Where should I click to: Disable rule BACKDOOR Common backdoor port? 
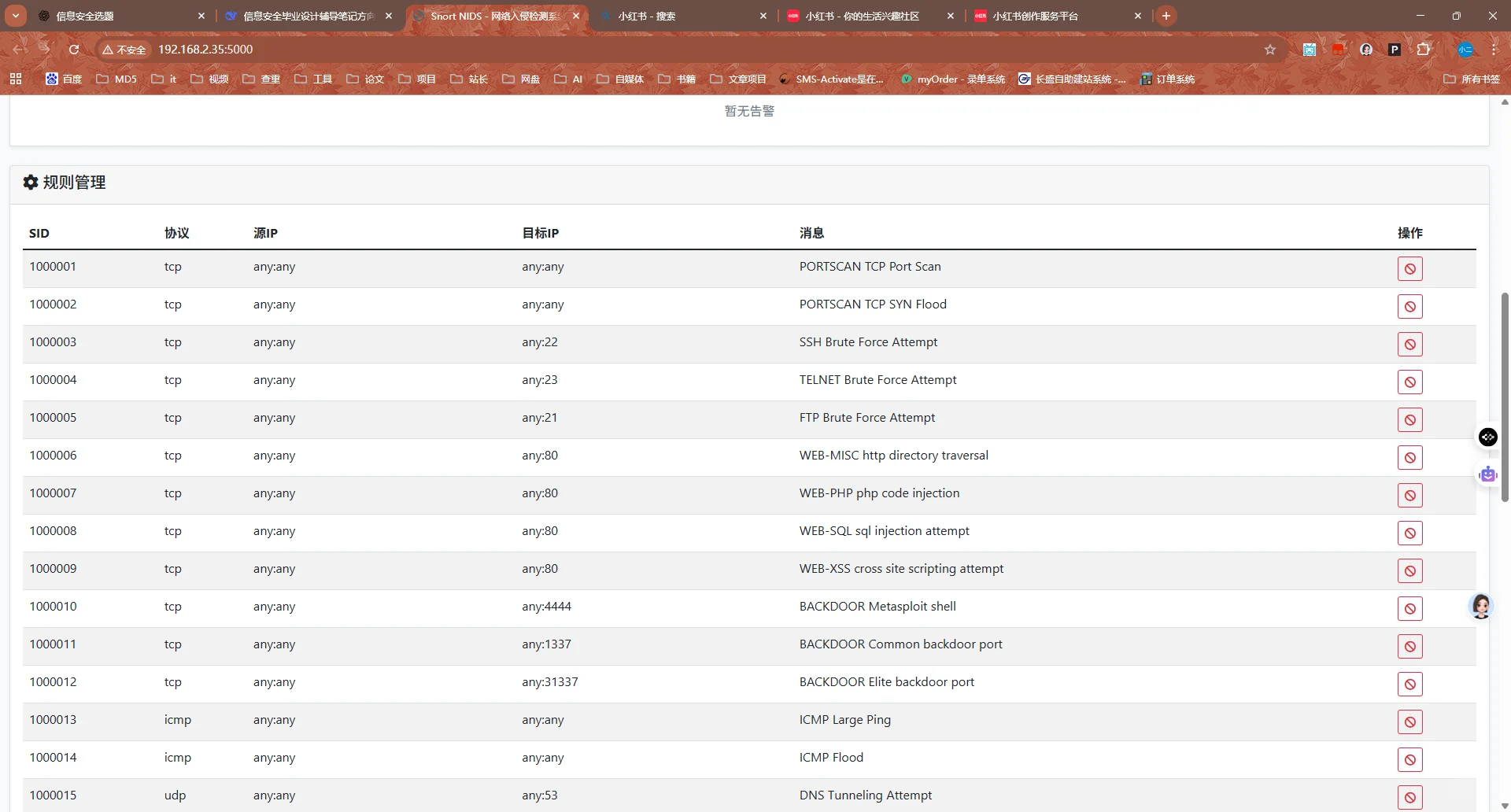point(1409,647)
